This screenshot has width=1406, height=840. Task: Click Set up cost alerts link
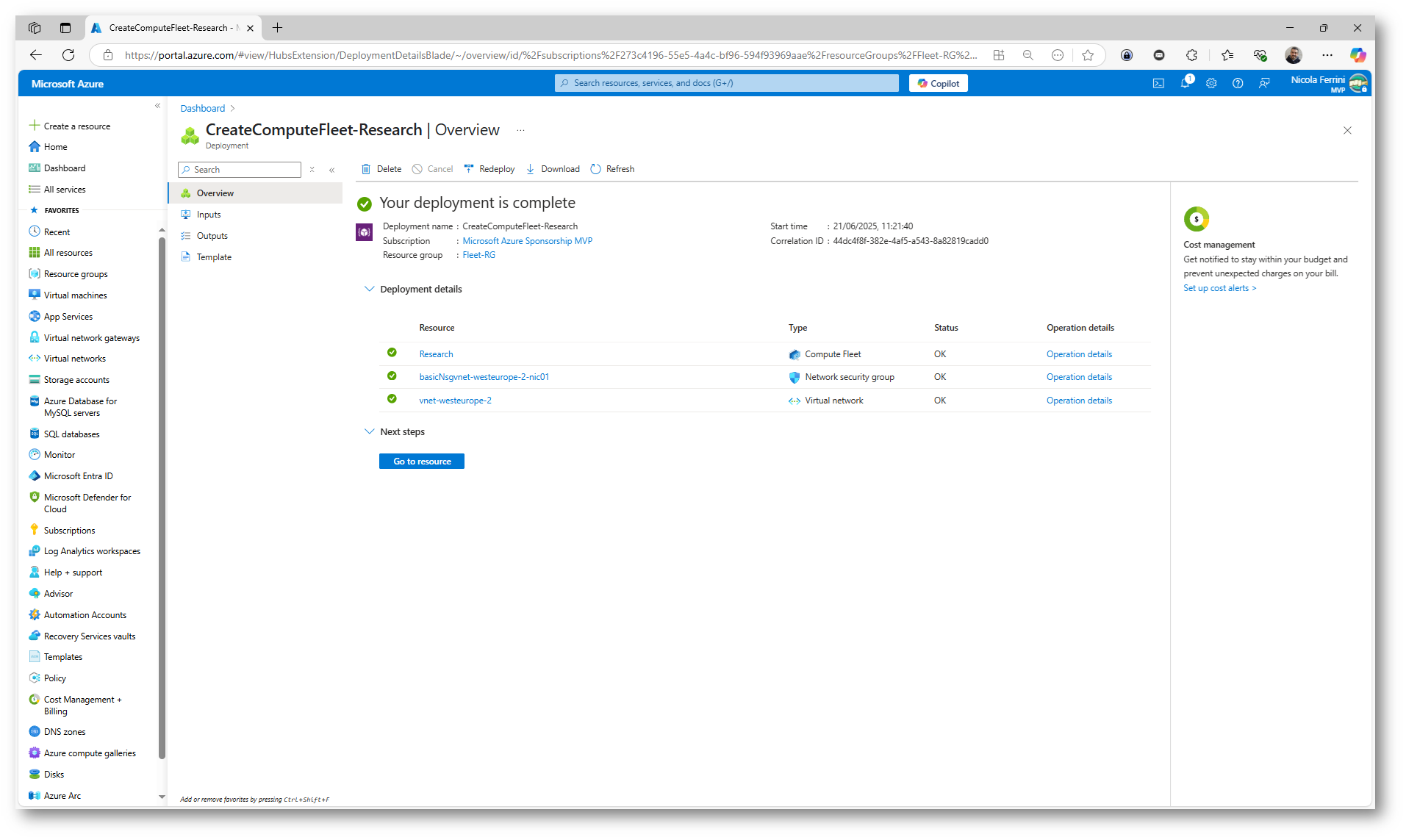pos(1219,288)
